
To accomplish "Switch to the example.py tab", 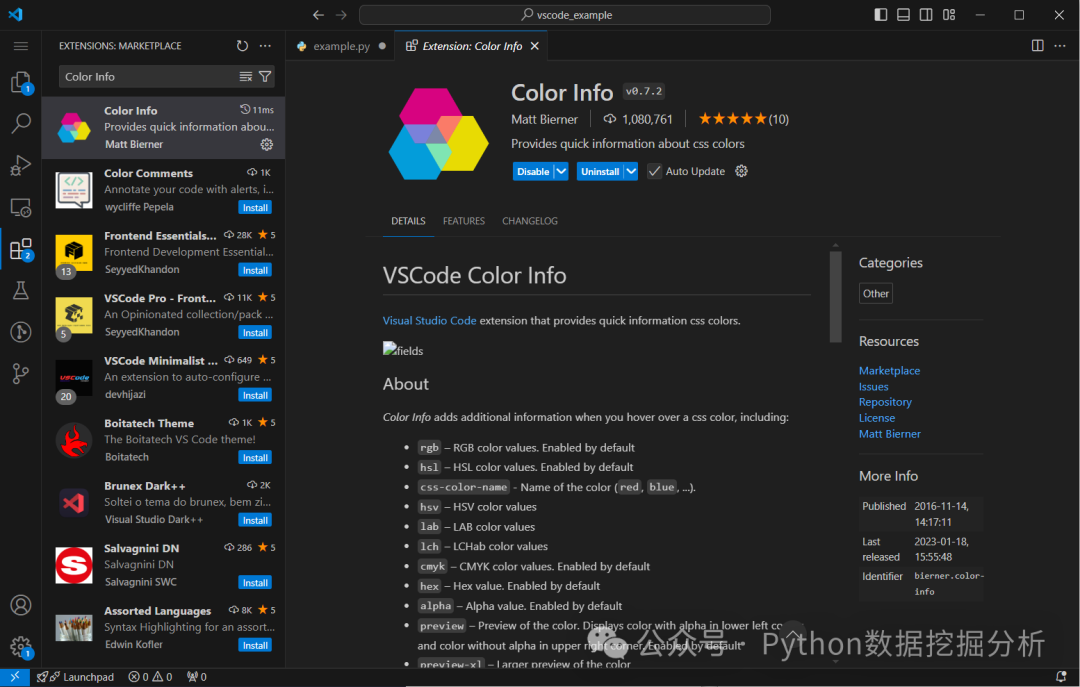I will click(x=340, y=46).
